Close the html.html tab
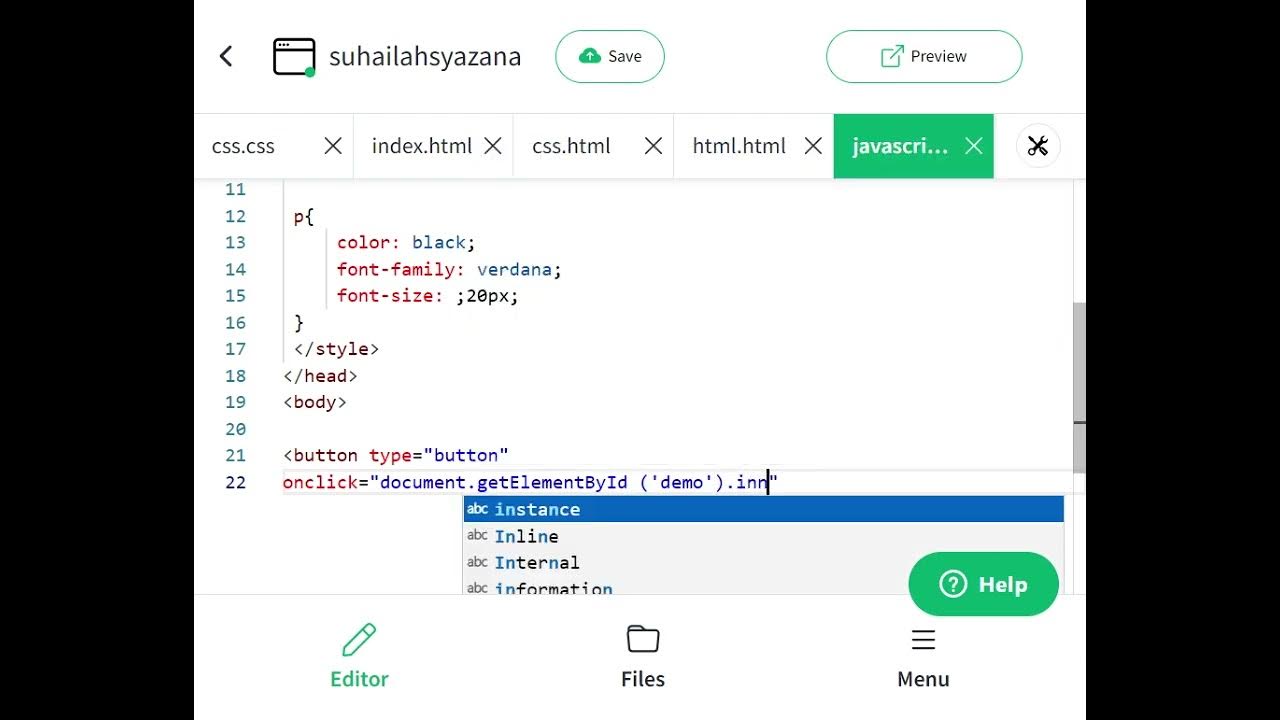Viewport: 1280px width, 720px height. (x=813, y=146)
